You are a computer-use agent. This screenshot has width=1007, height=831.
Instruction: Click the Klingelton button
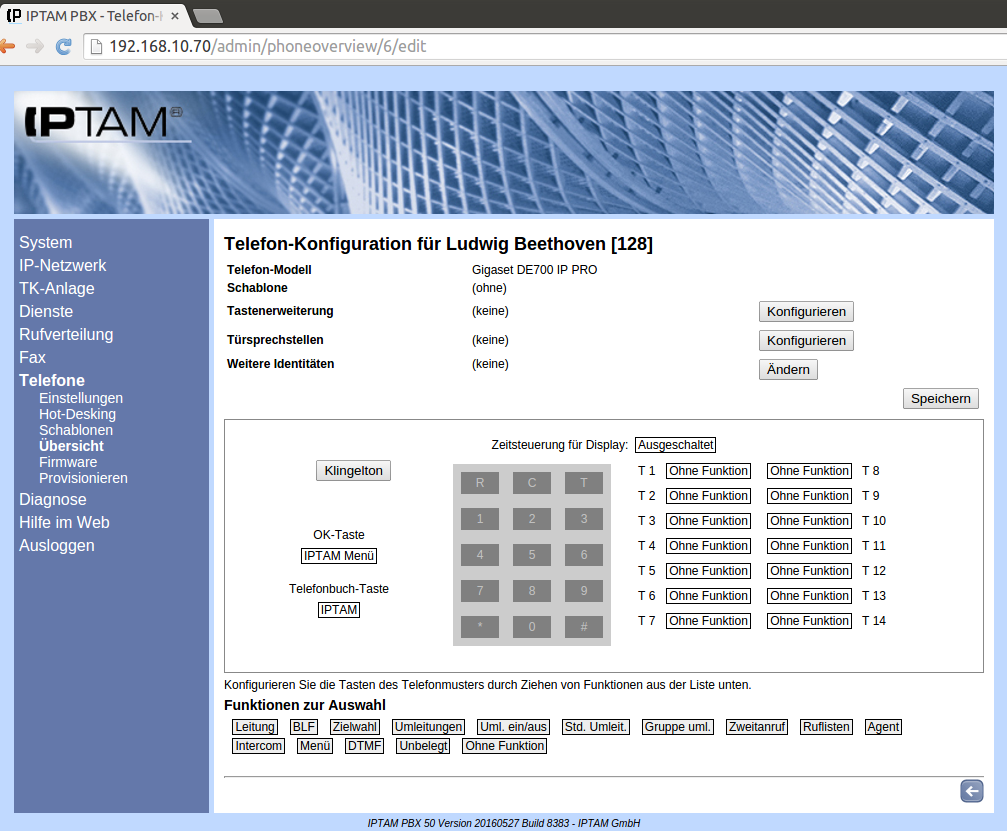click(x=353, y=471)
